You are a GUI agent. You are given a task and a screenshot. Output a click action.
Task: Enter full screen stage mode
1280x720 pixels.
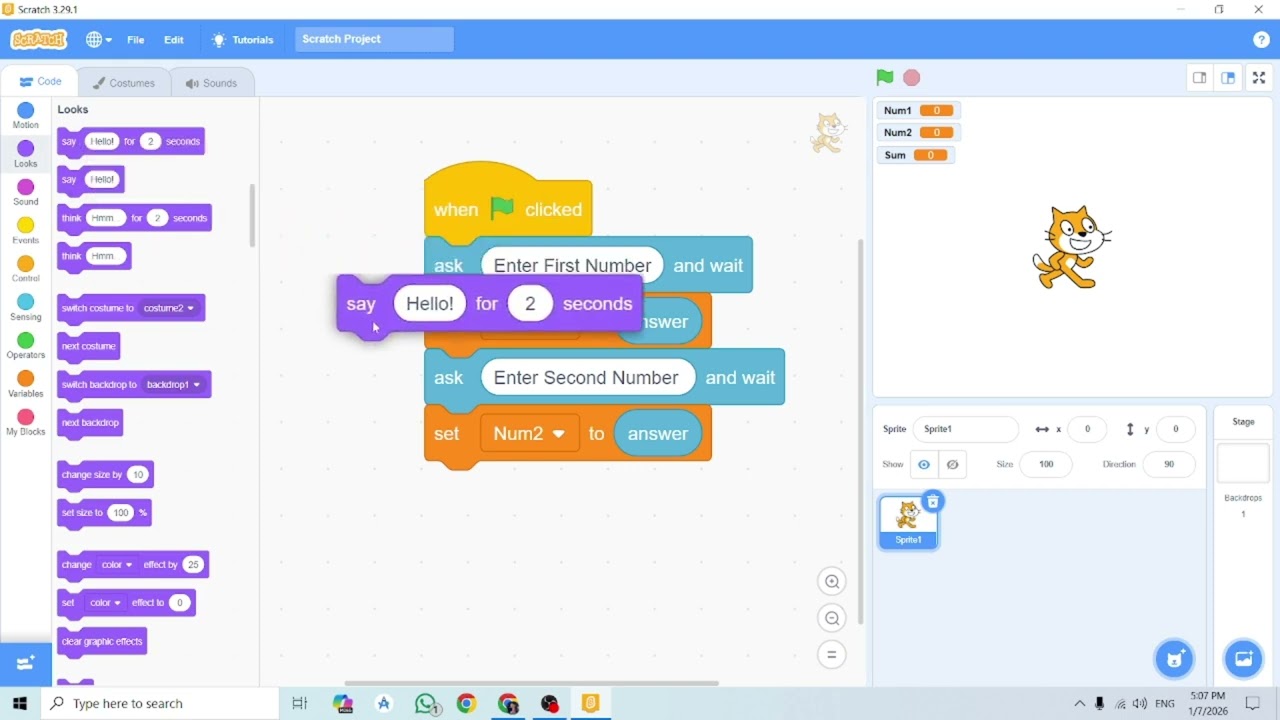(x=1260, y=78)
